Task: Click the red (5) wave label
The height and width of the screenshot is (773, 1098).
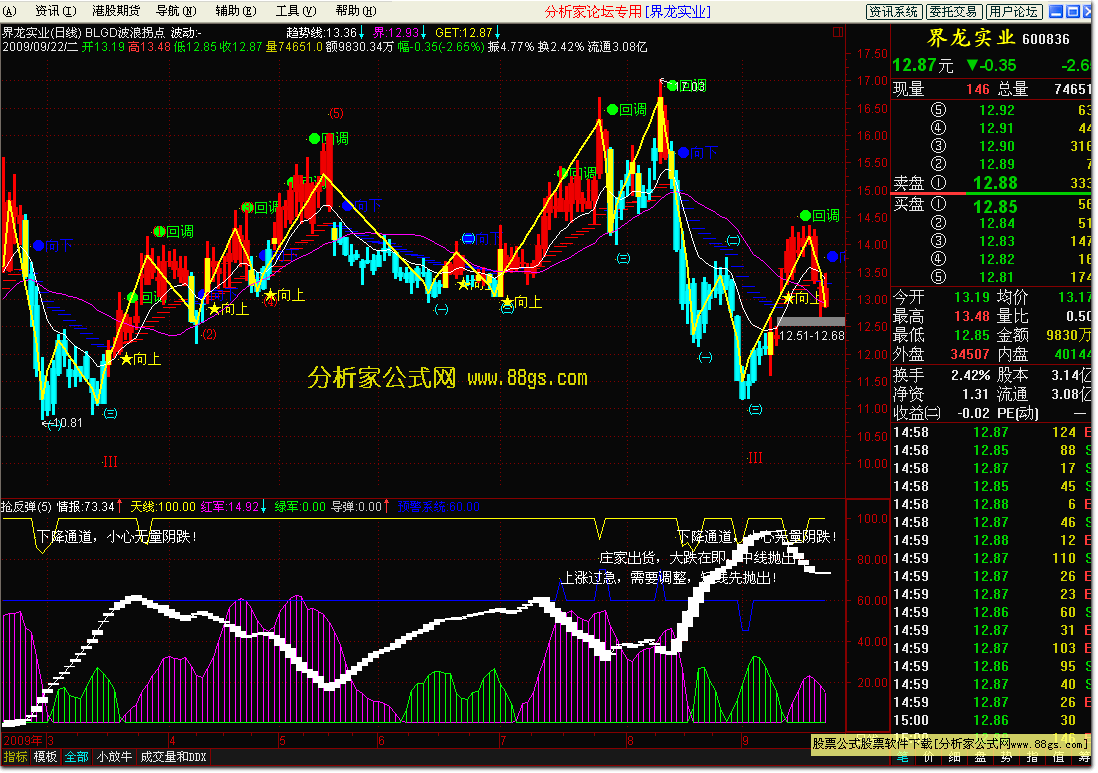Action: tap(336, 113)
